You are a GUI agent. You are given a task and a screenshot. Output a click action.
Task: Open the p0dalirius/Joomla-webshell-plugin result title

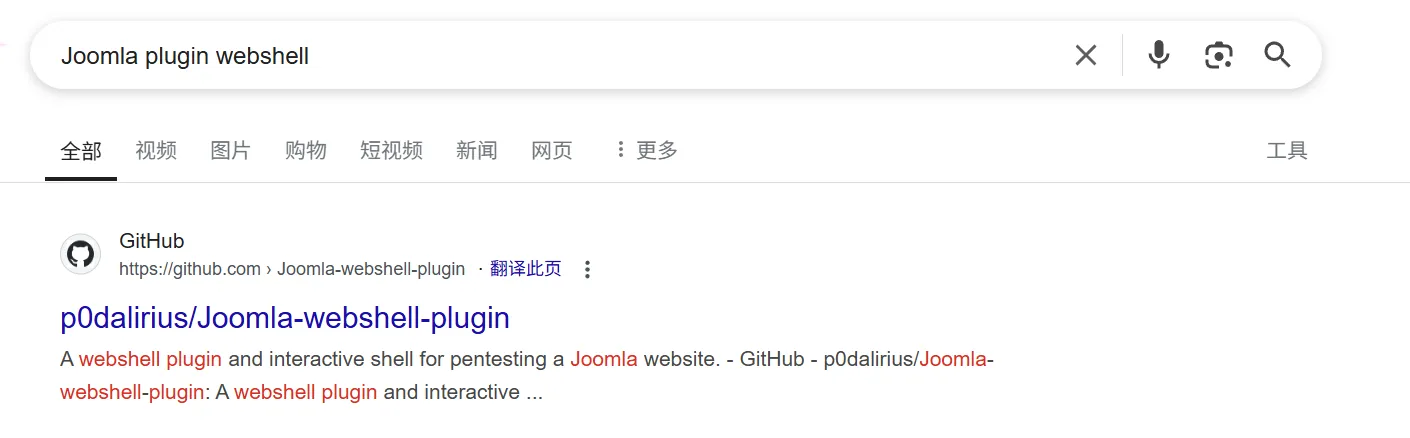point(285,318)
